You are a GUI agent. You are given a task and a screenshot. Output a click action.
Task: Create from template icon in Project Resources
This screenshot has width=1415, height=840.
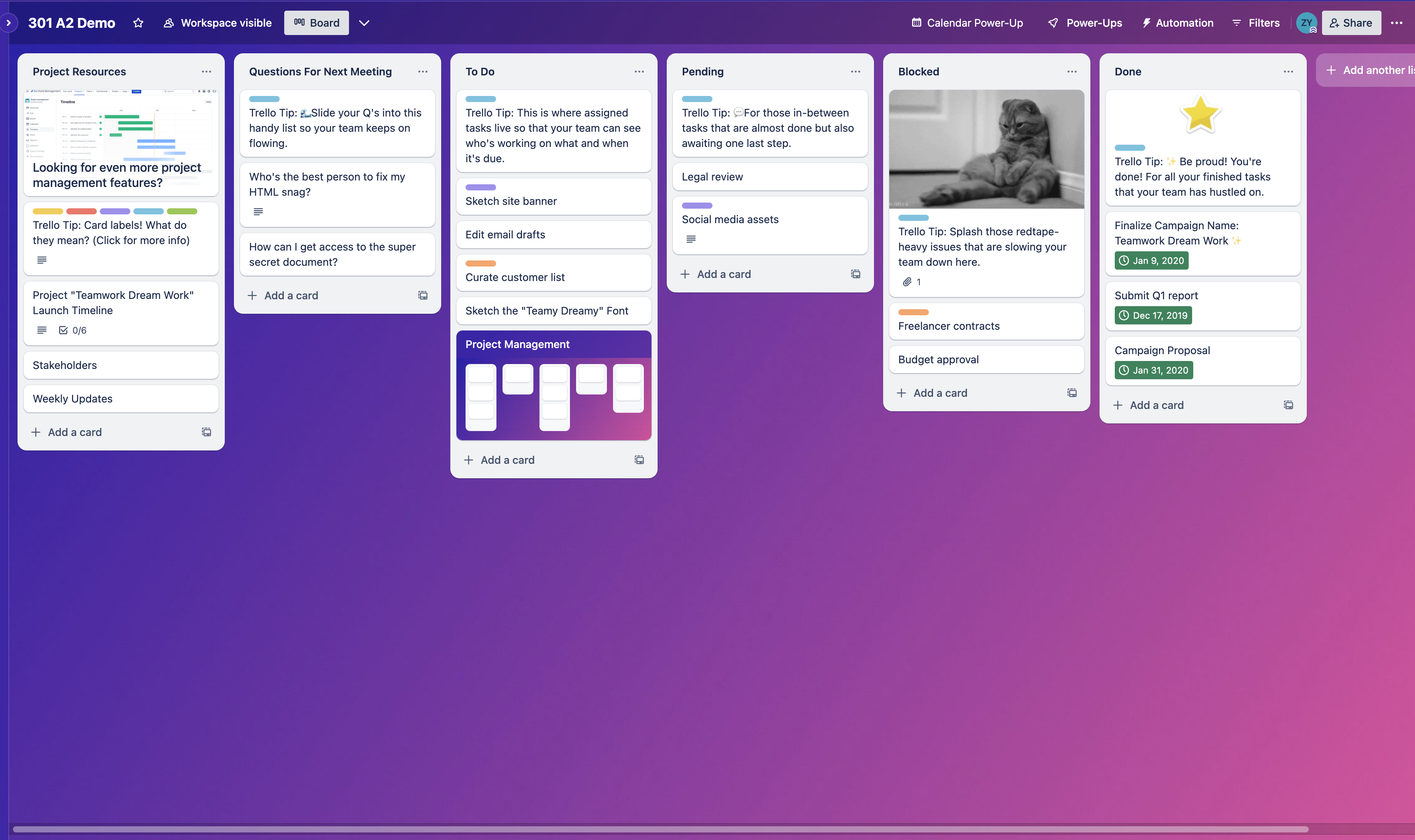(206, 432)
